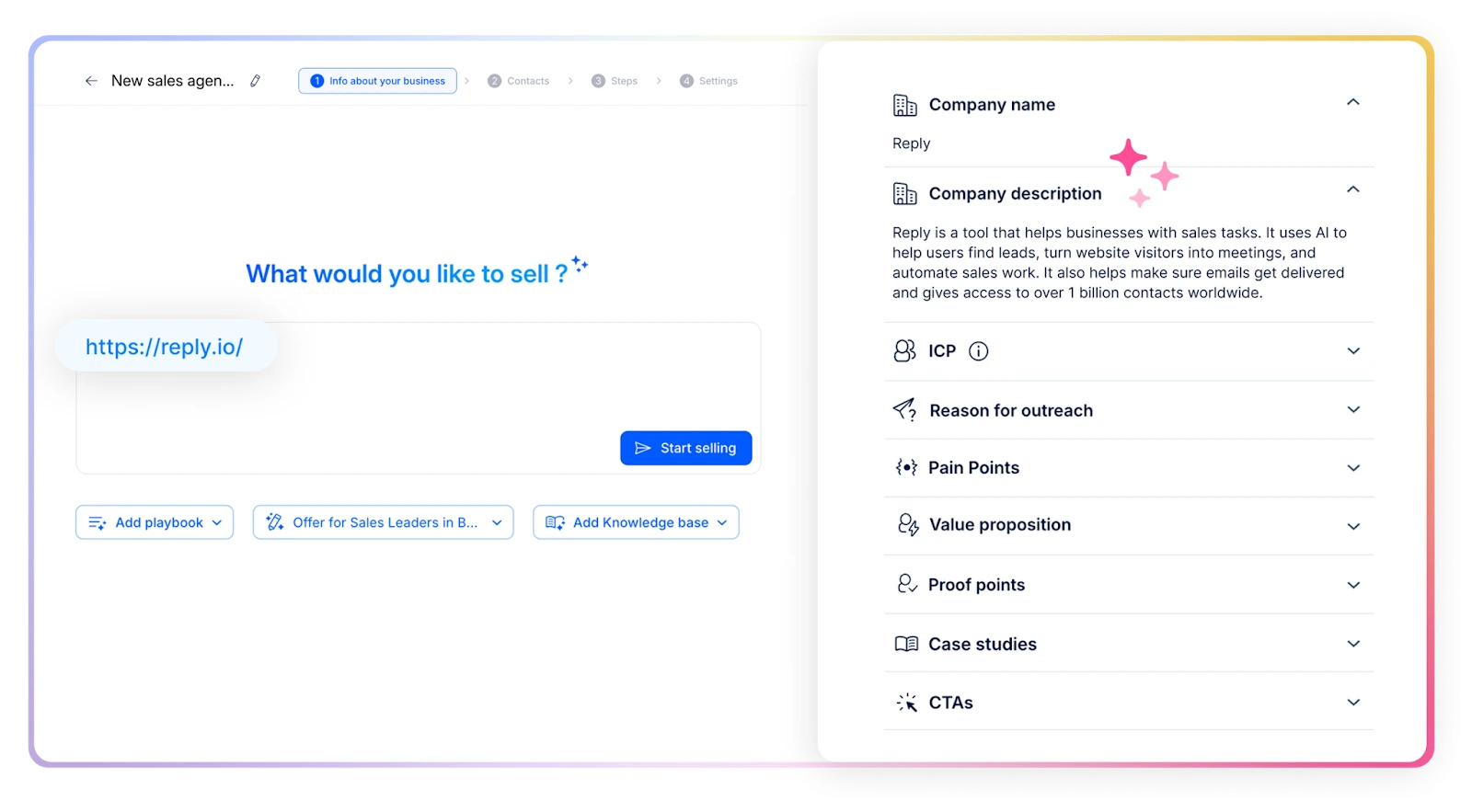This screenshot has height=812, width=1472.
Task: Click the Value proposition person icon
Action: tap(908, 524)
